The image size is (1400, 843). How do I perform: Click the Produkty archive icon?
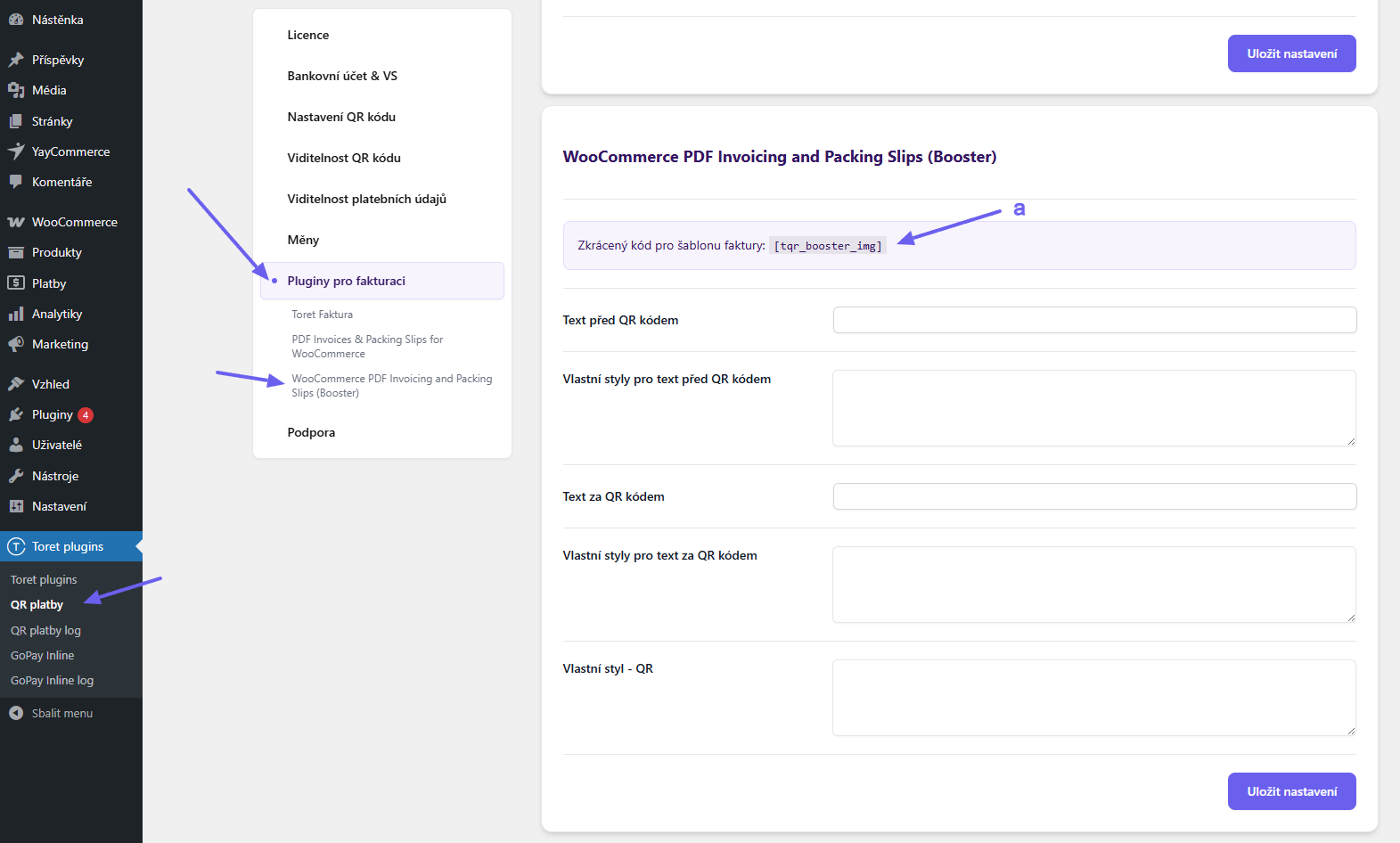coord(16,252)
